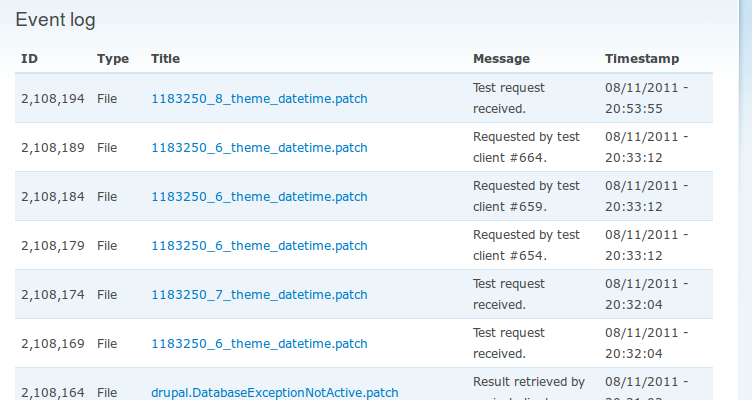Image resolution: width=752 pixels, height=400 pixels.
Task: Click 'File' type in row 2,108,184
Action: click(x=107, y=197)
